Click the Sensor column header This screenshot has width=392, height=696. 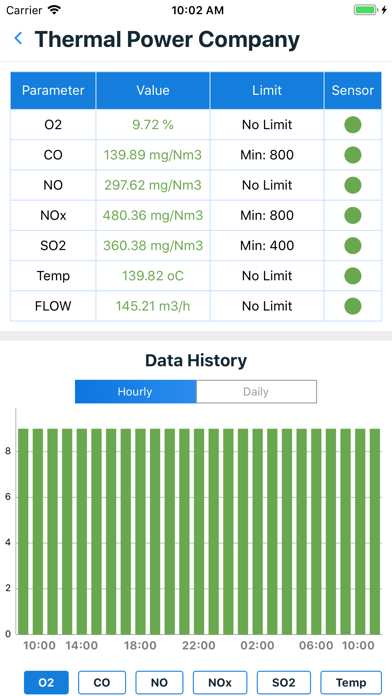click(352, 91)
